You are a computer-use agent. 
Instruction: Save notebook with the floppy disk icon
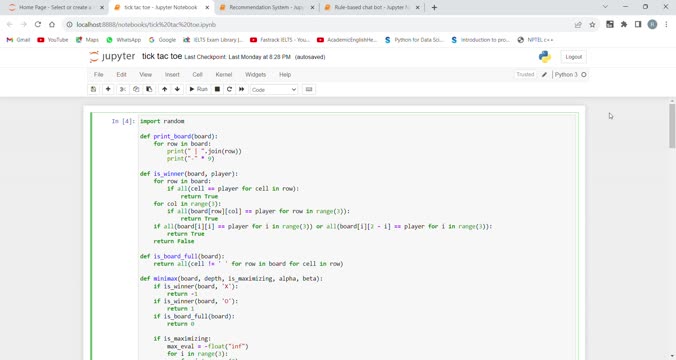93,89
